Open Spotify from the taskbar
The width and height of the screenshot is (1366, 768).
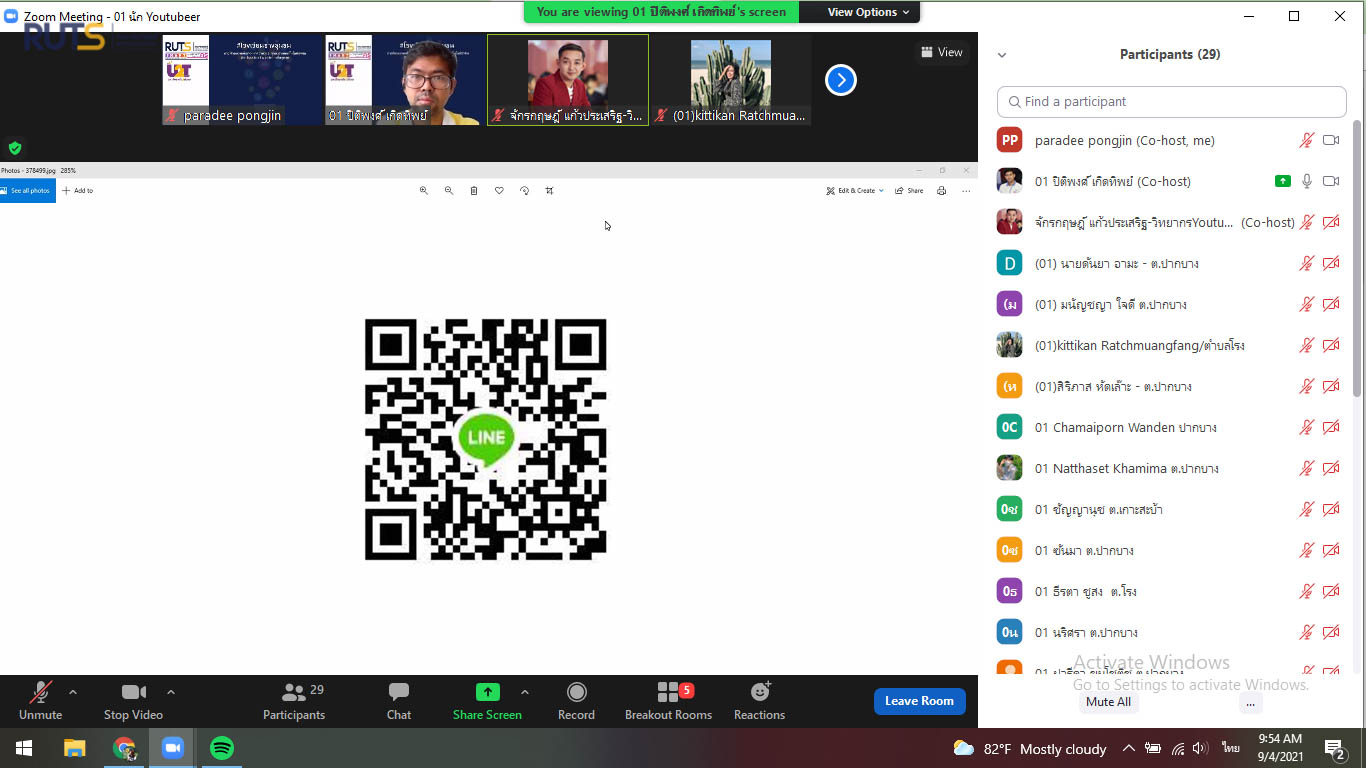[x=222, y=748]
